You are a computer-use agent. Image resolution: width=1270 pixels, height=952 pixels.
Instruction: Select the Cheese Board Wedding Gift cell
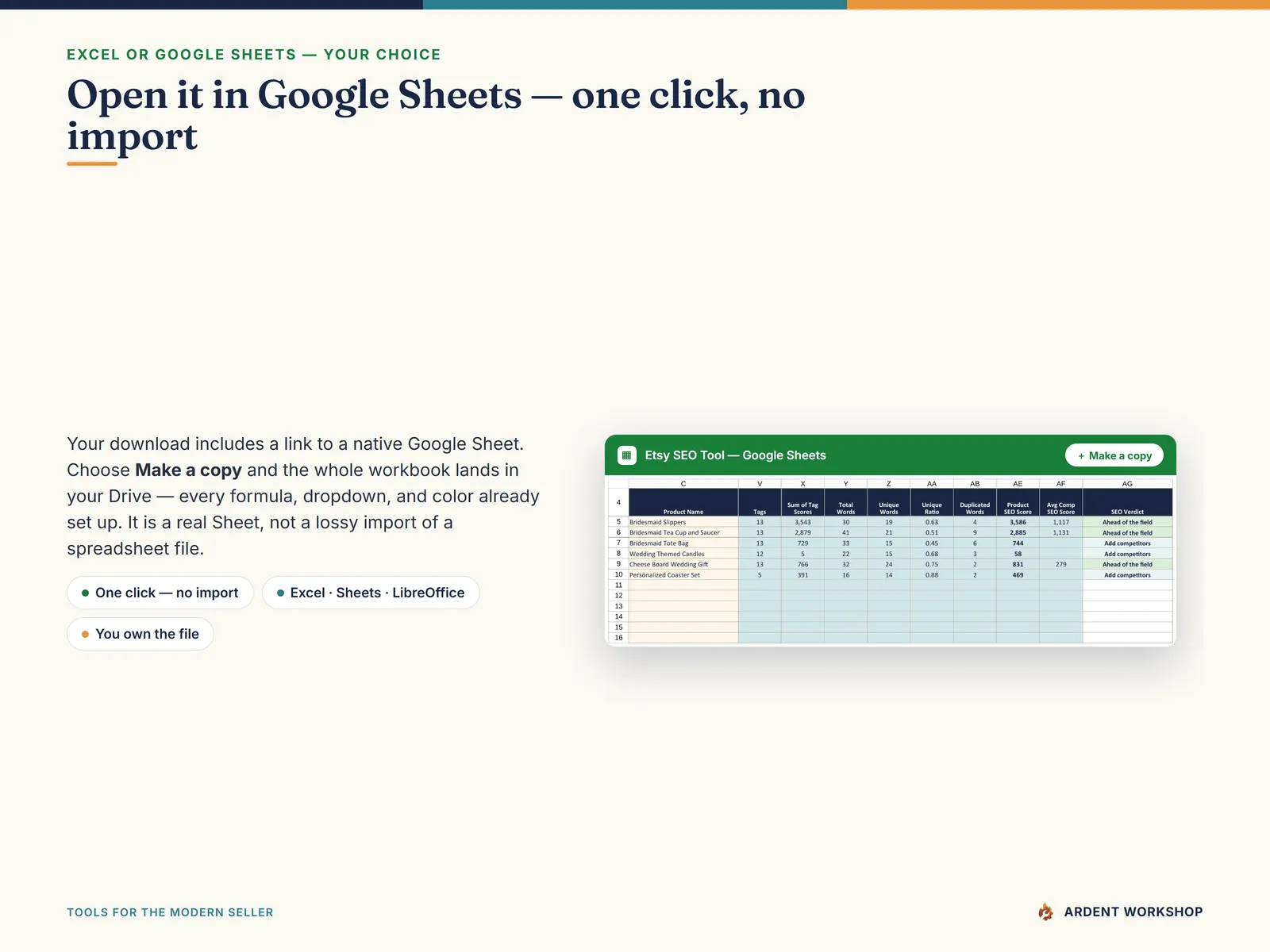click(683, 564)
